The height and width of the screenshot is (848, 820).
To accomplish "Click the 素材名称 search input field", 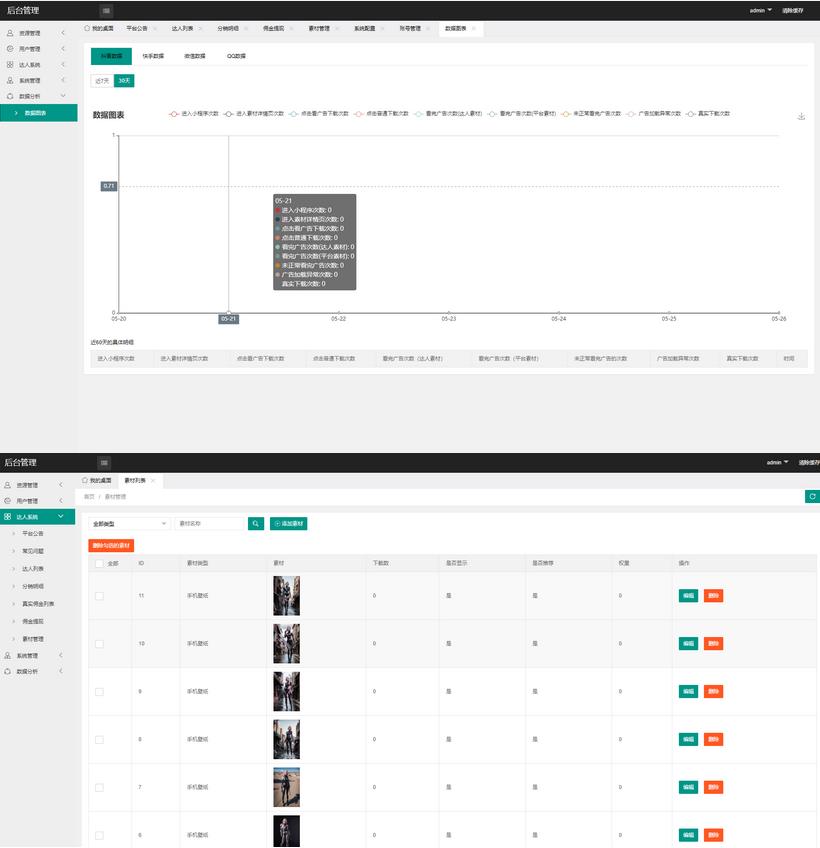I will [x=209, y=523].
